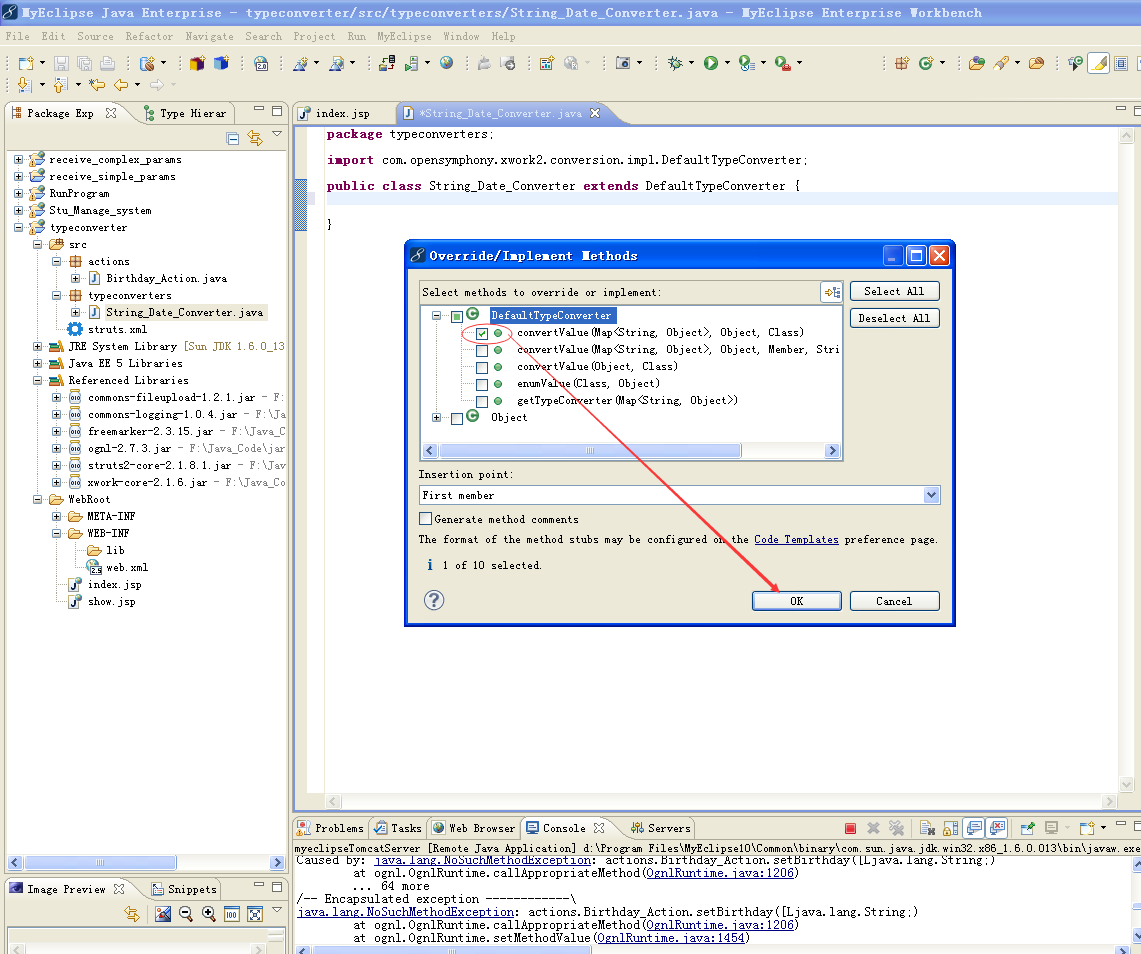Click zoom in icon in Image Preview

[209, 913]
